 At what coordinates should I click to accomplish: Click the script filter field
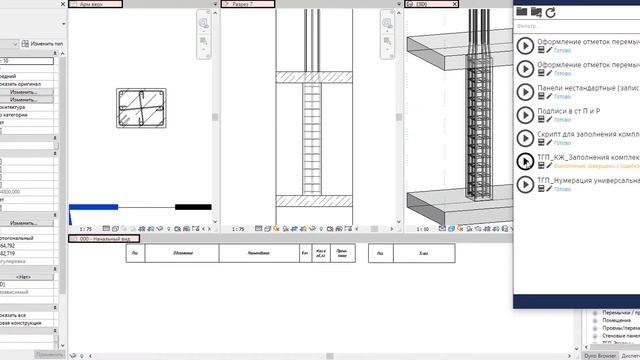[576, 26]
